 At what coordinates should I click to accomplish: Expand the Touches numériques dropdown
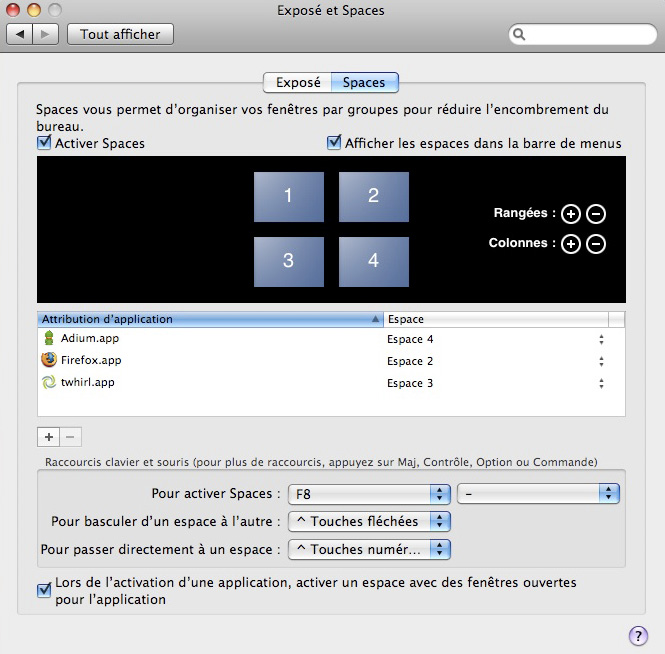click(x=368, y=549)
